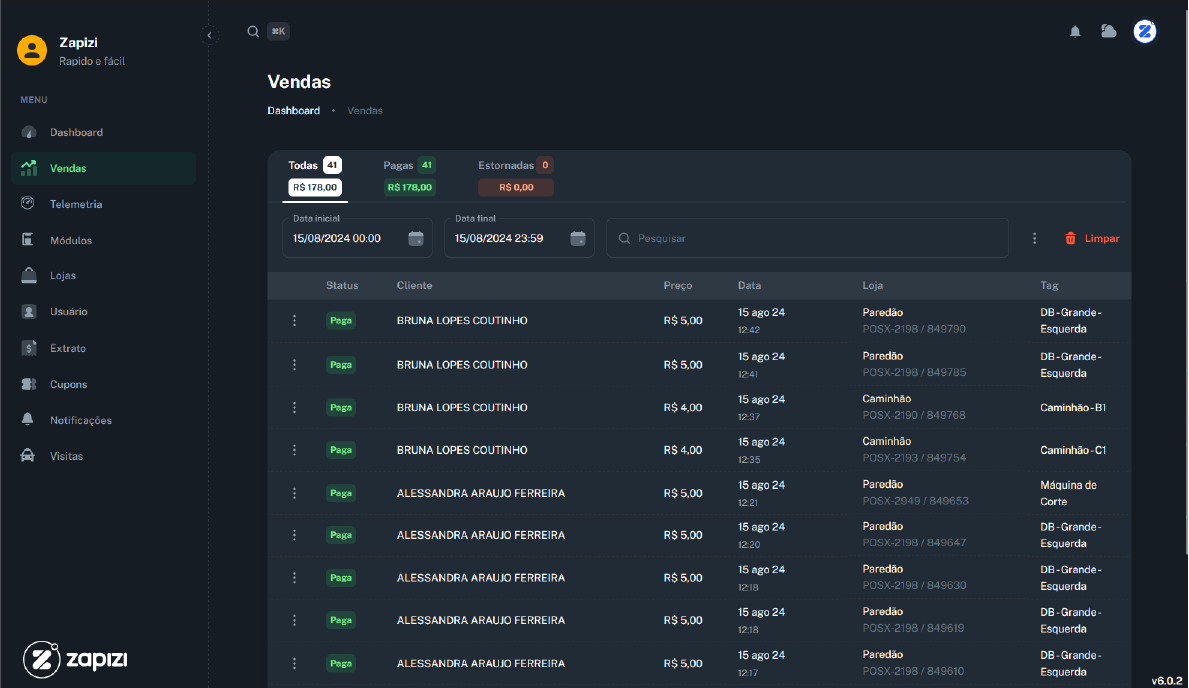
Task: Click the Visitas car icon
Action: [28, 456]
